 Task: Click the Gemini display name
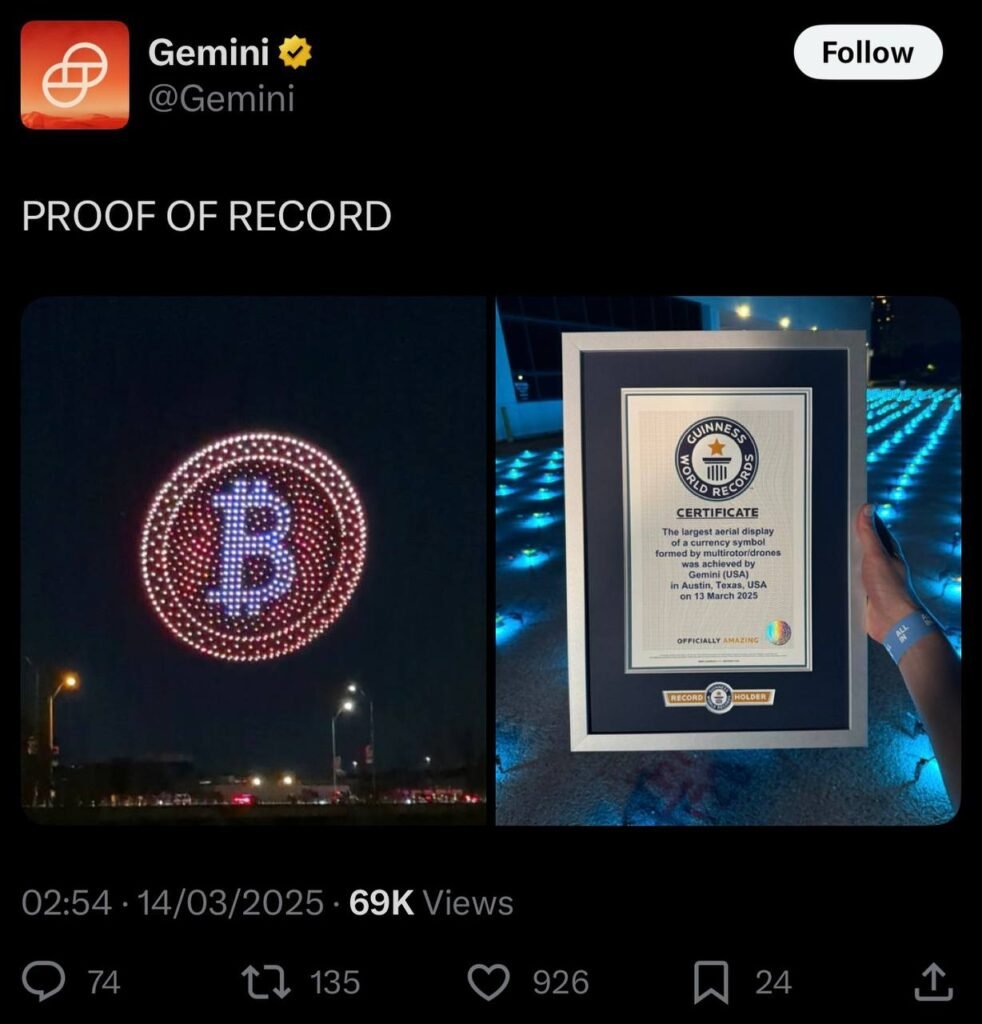click(208, 52)
